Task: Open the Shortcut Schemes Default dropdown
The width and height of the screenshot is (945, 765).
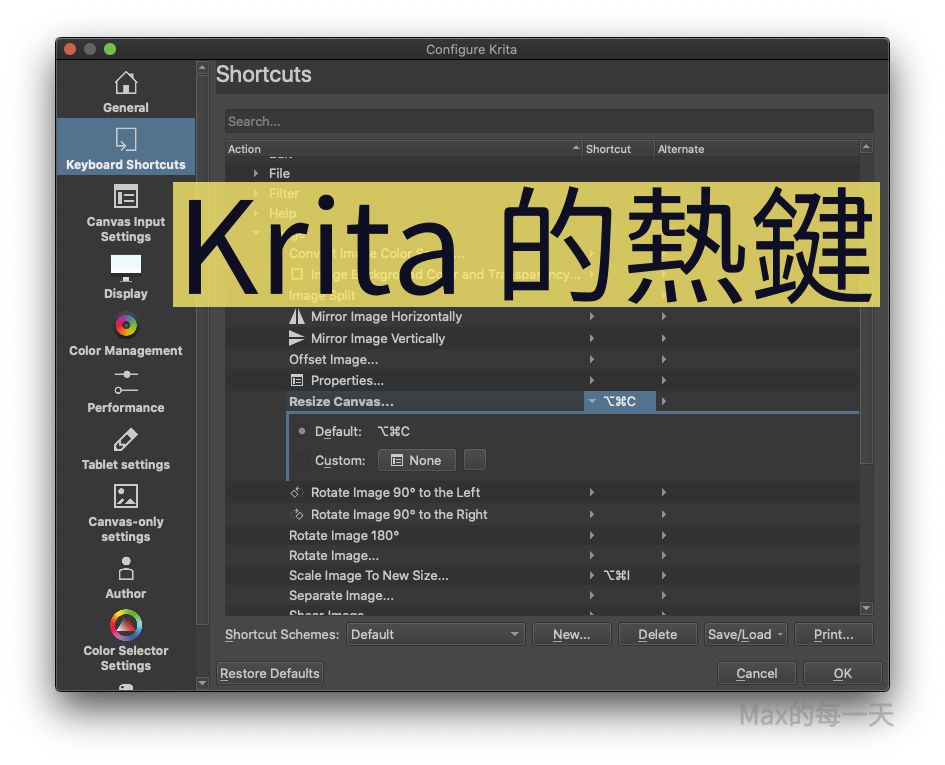Action: (435, 634)
